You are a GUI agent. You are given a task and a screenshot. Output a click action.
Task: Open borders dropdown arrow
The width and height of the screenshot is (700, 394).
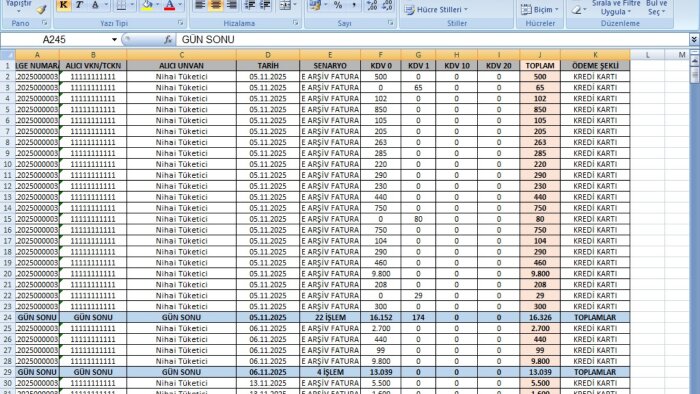point(132,5)
